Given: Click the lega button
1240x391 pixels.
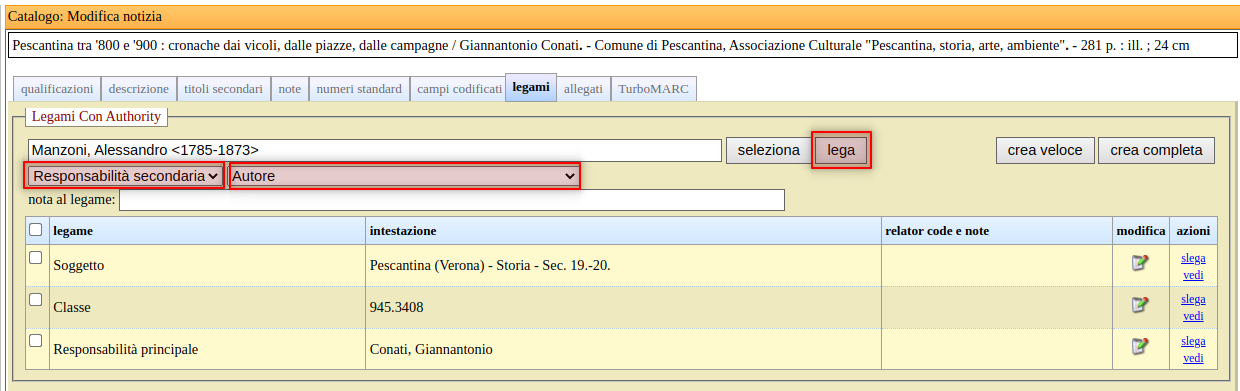Looking at the screenshot, I should tap(841, 150).
